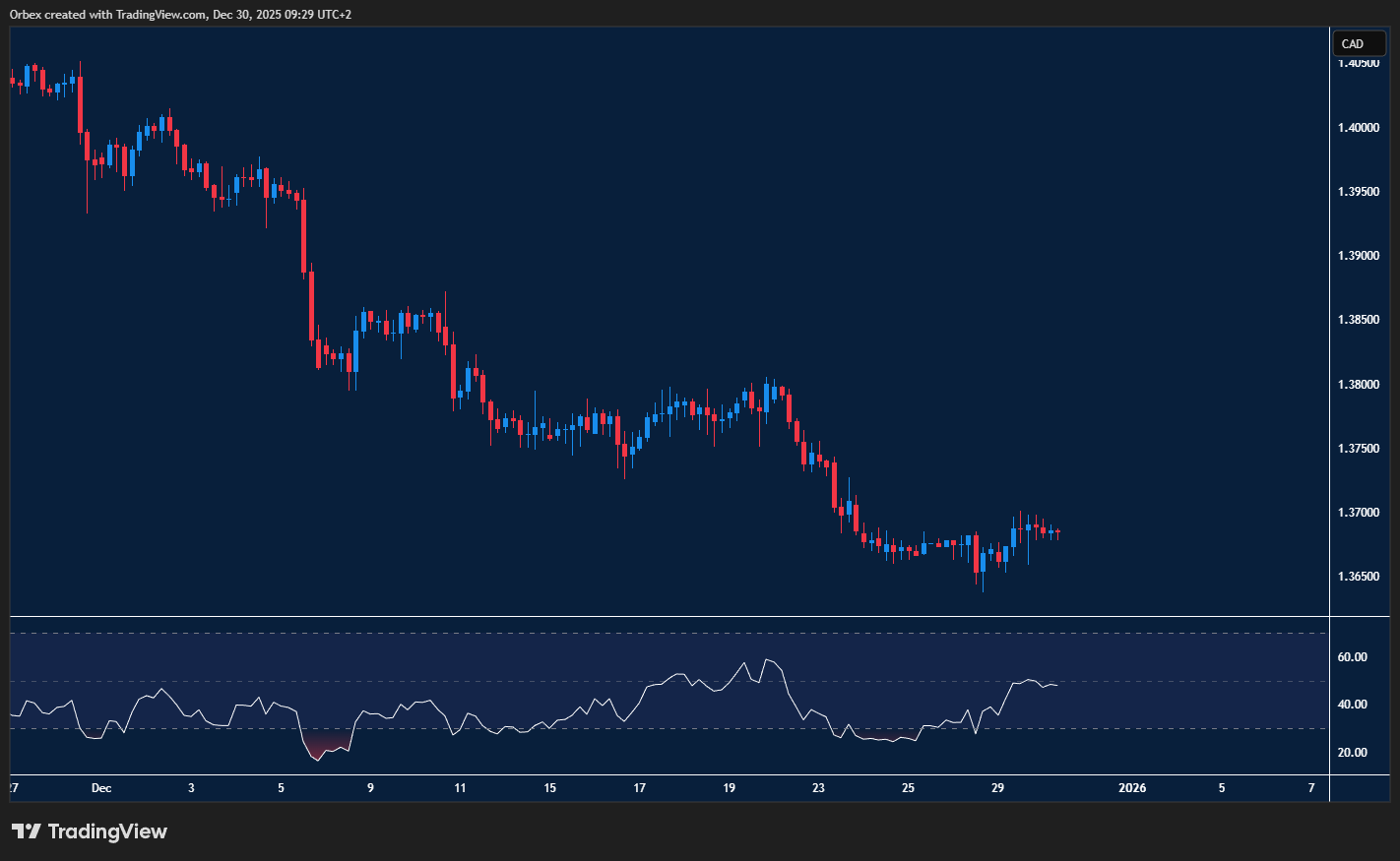Image resolution: width=1400 pixels, height=861 pixels.
Task: Select the 23 date marker on time axis
Action: (818, 788)
